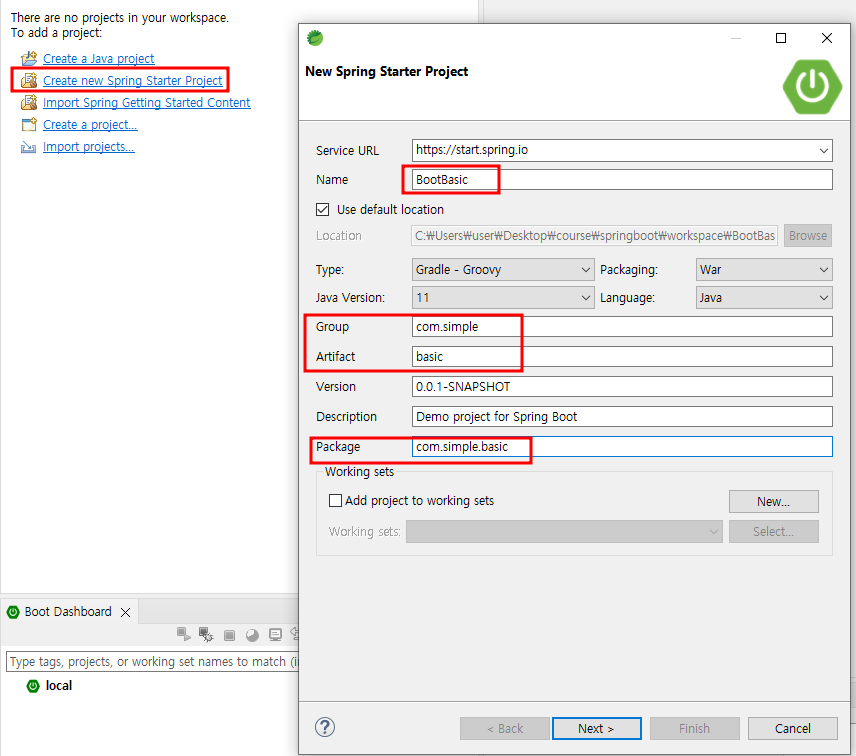Click the green icon on Boot Dashboard tab
Screen dimensions: 856x756
(13, 612)
